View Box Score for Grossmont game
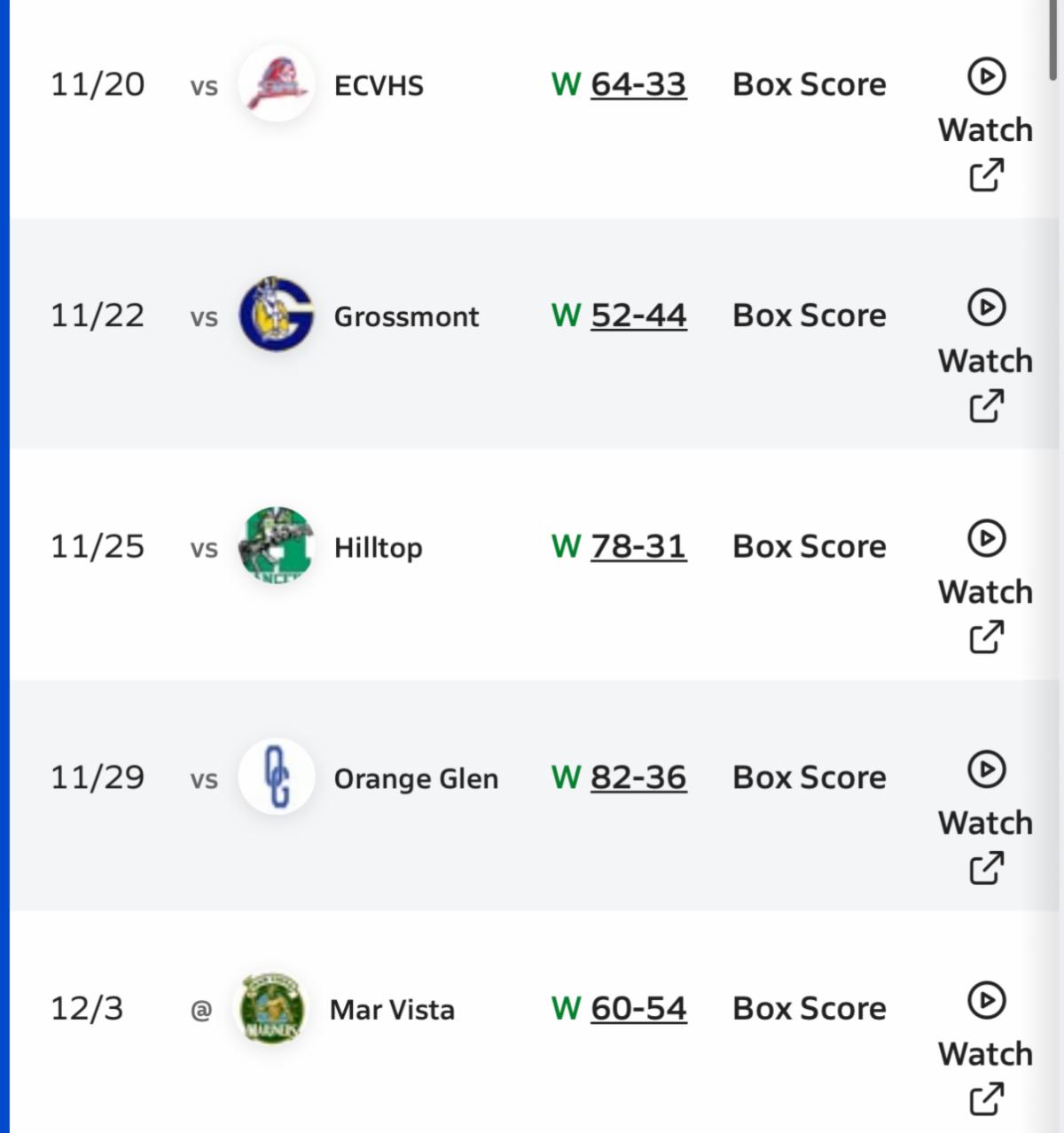 809,315
